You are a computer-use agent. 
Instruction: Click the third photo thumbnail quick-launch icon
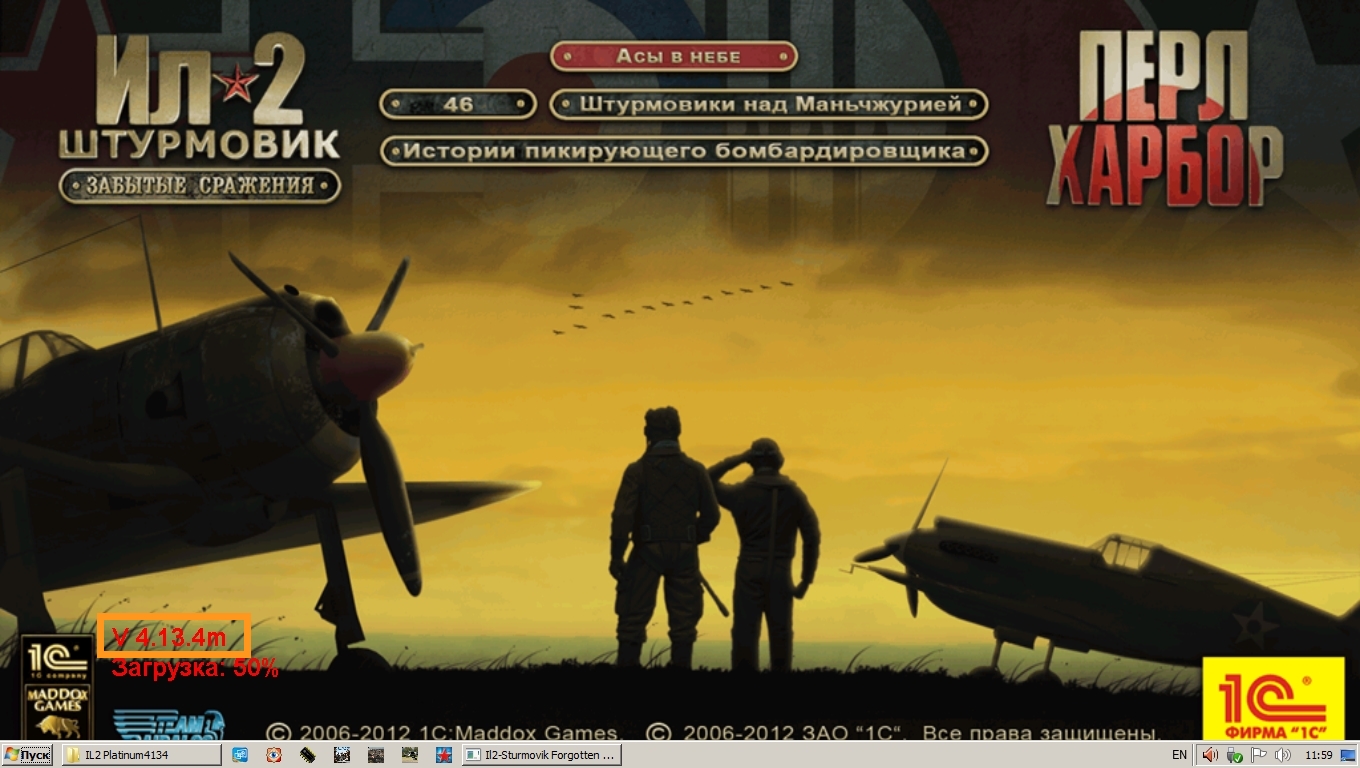[410, 754]
